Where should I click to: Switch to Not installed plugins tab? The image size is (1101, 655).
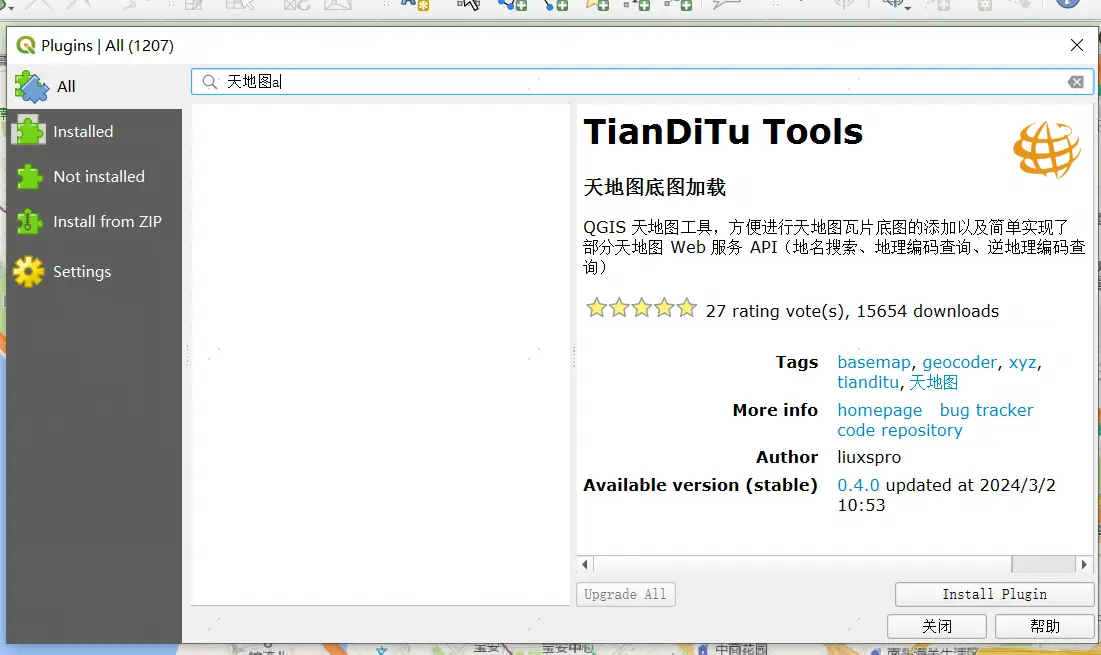coord(95,176)
